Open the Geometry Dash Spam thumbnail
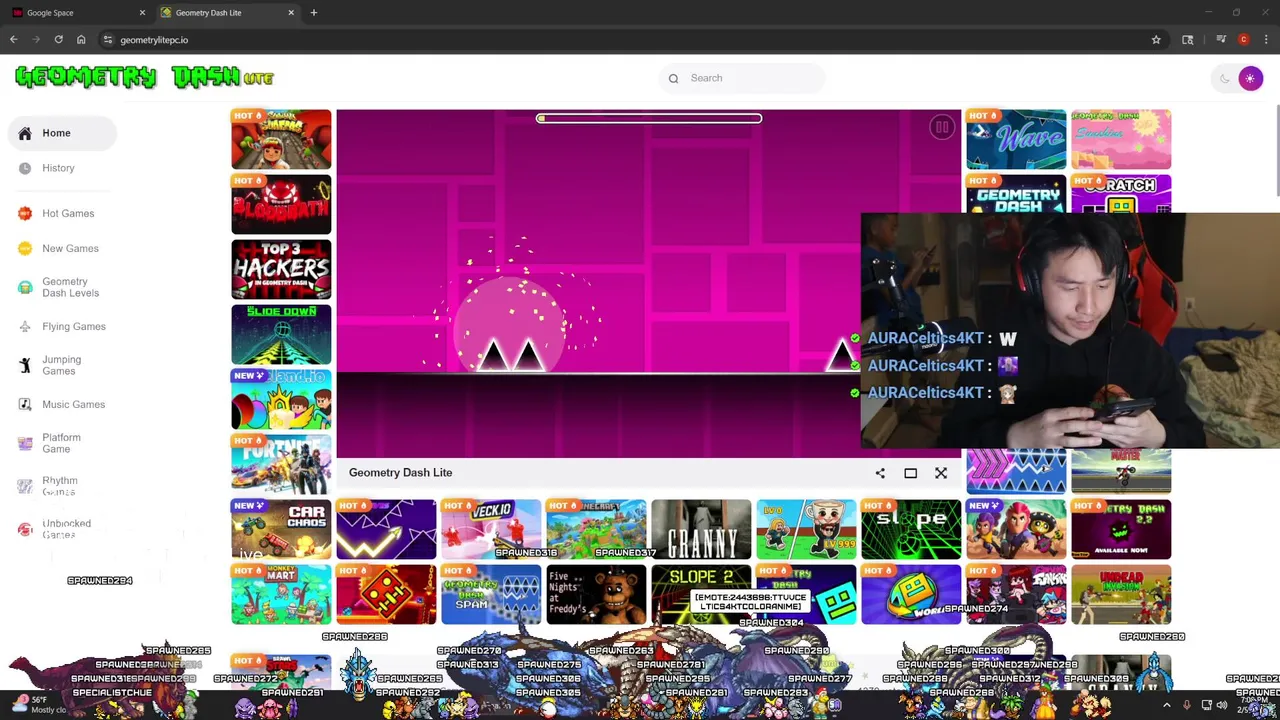 pyautogui.click(x=491, y=594)
